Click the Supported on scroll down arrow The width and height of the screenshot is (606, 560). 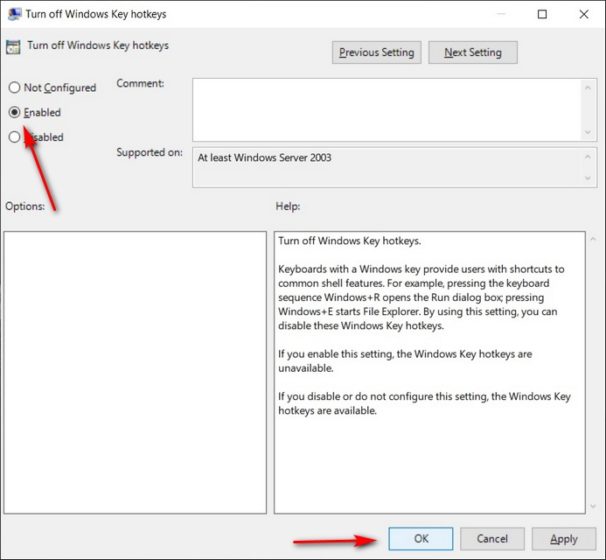tap(586, 179)
